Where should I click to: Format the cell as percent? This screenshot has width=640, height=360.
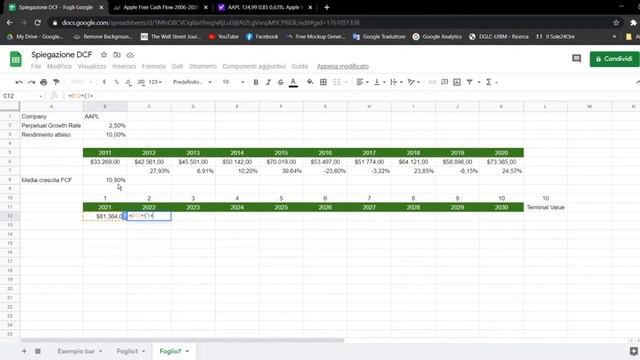(117, 82)
